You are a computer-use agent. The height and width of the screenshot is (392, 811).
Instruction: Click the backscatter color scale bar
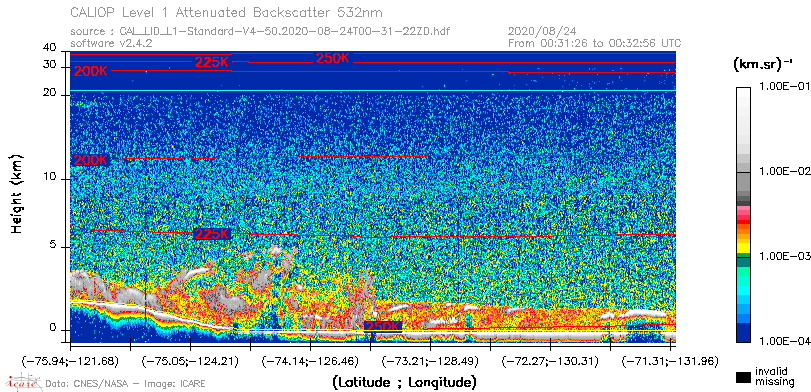(x=743, y=215)
